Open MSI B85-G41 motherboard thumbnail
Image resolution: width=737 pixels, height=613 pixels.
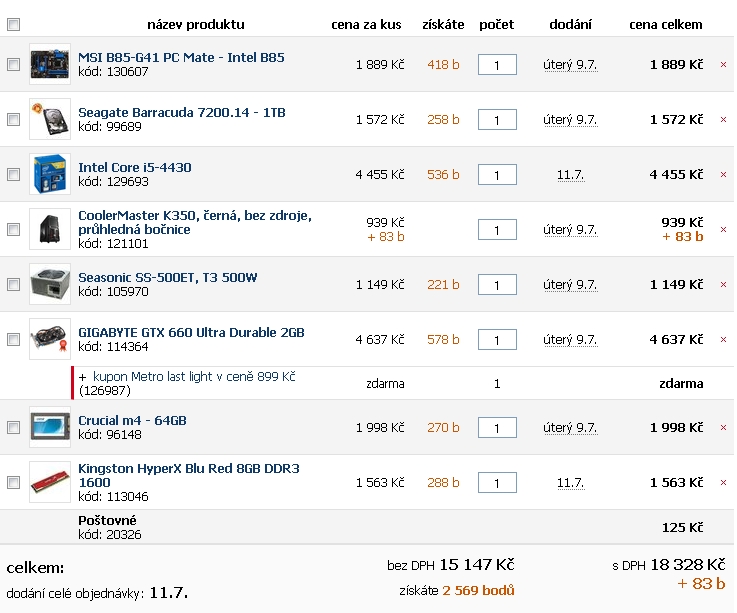pos(50,64)
